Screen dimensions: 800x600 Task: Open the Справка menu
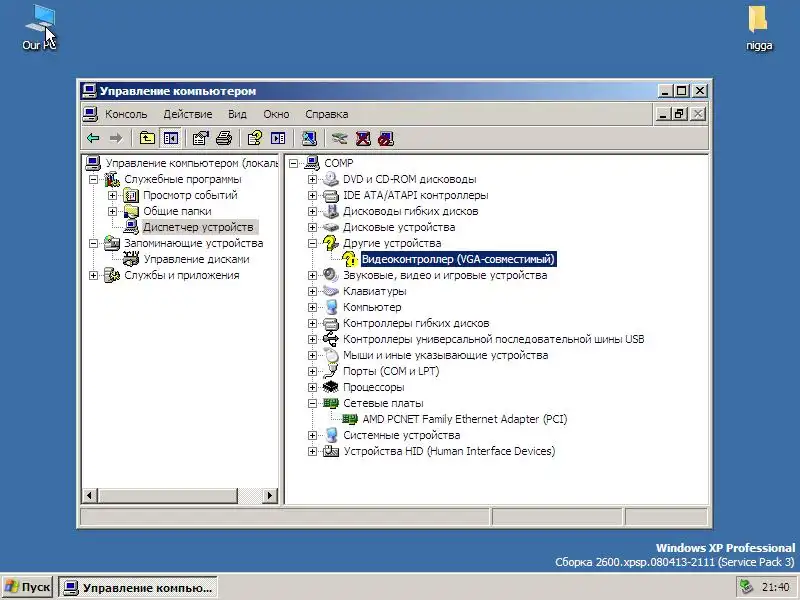pos(327,114)
